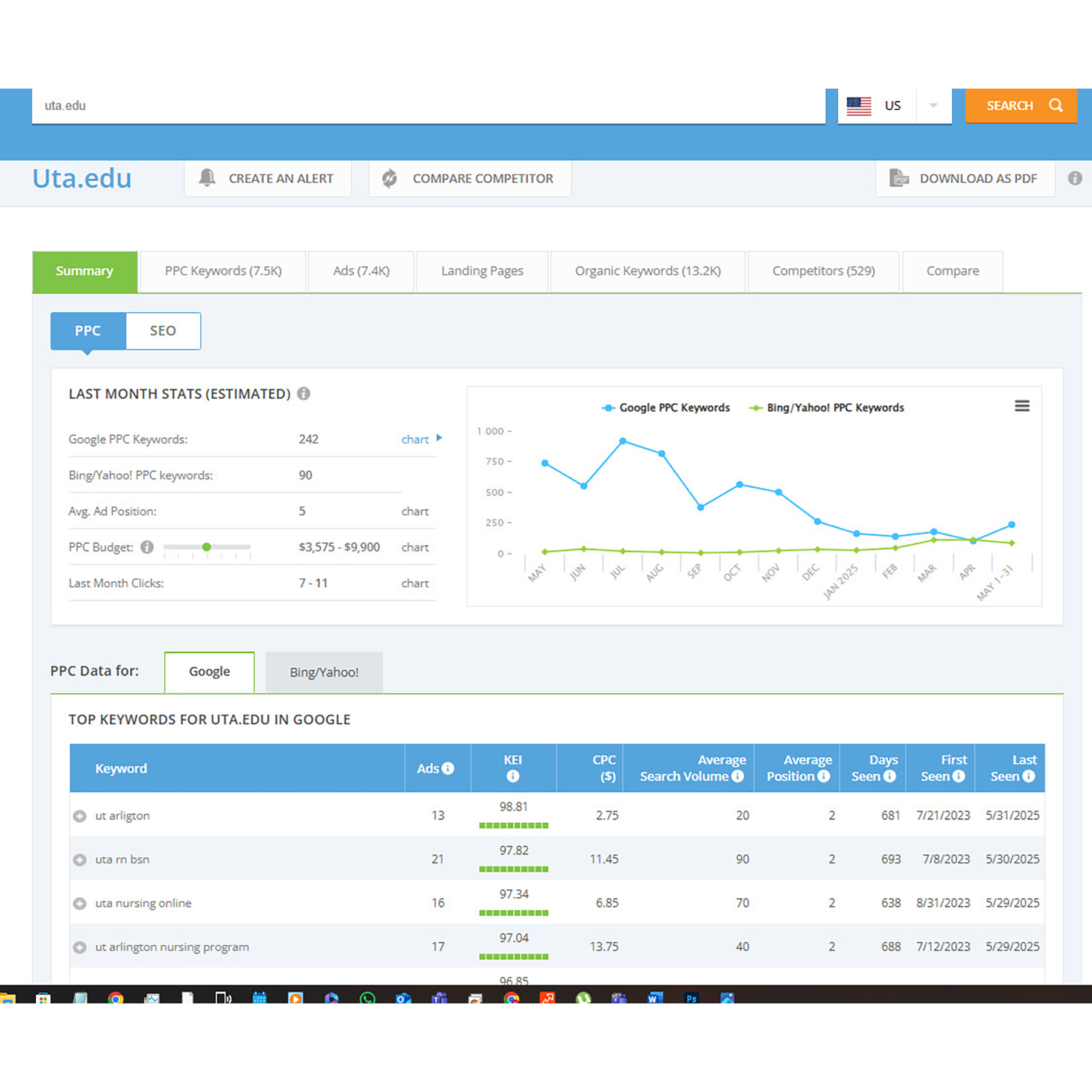Click the orange Search button

[1021, 106]
